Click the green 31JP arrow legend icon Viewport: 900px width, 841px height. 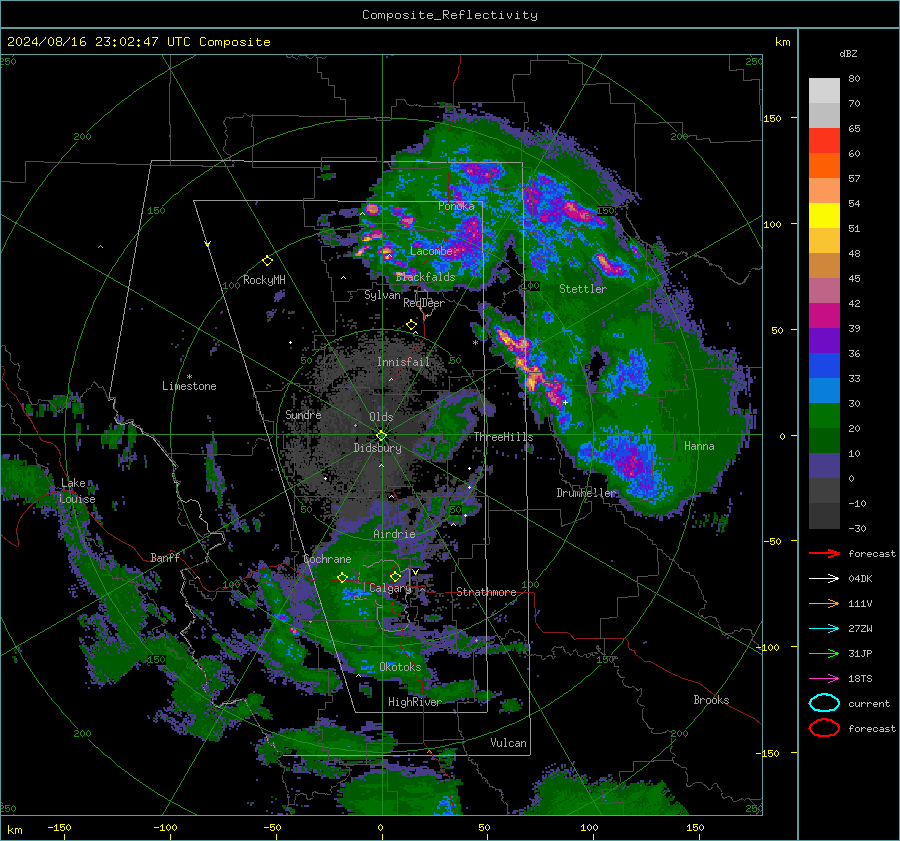824,653
